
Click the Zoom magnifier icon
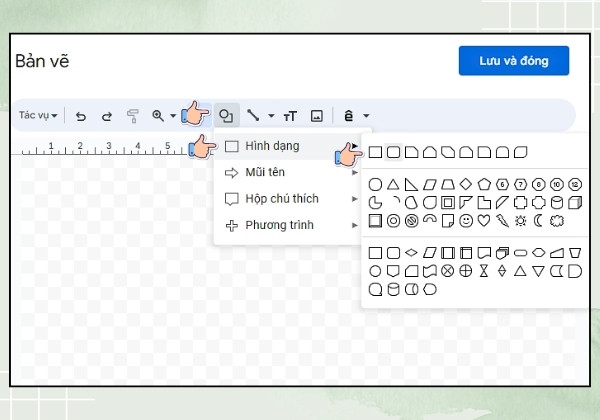click(x=158, y=116)
